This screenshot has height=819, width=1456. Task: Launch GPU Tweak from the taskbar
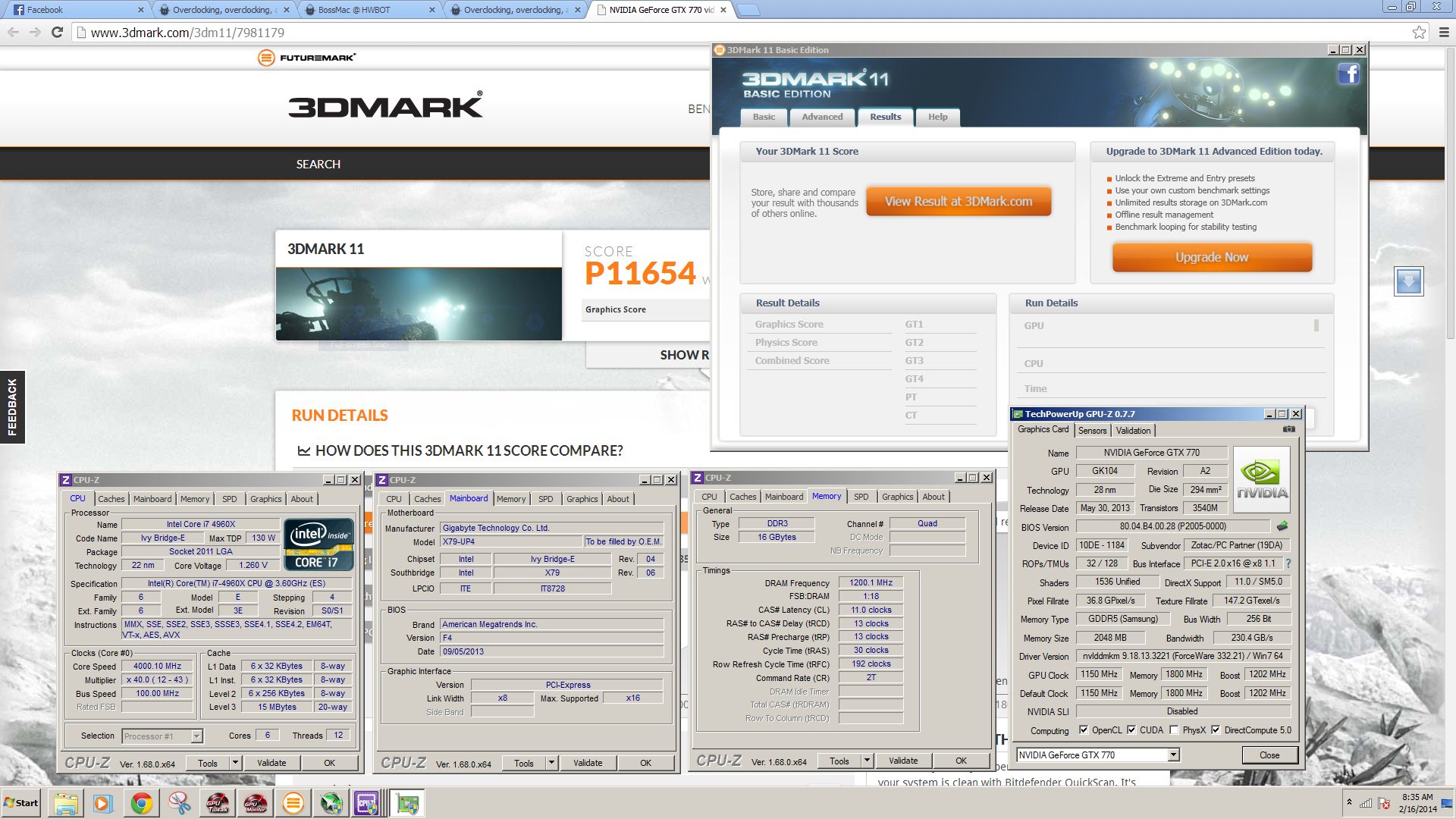(217, 804)
